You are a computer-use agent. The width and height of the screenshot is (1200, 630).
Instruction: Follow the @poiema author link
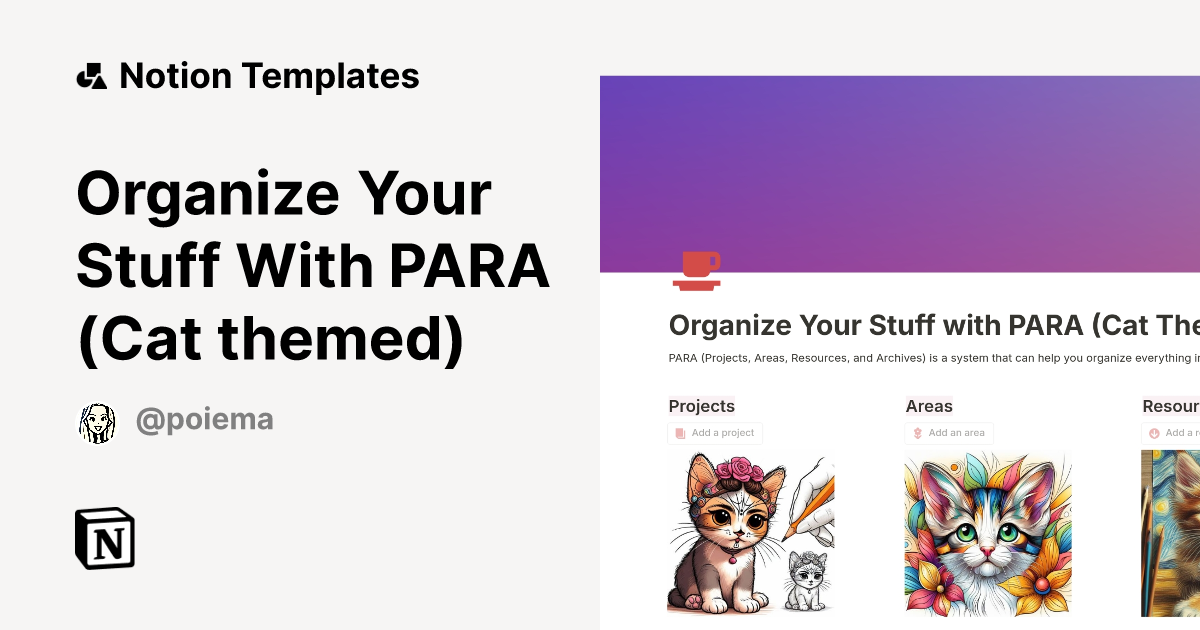(x=204, y=419)
